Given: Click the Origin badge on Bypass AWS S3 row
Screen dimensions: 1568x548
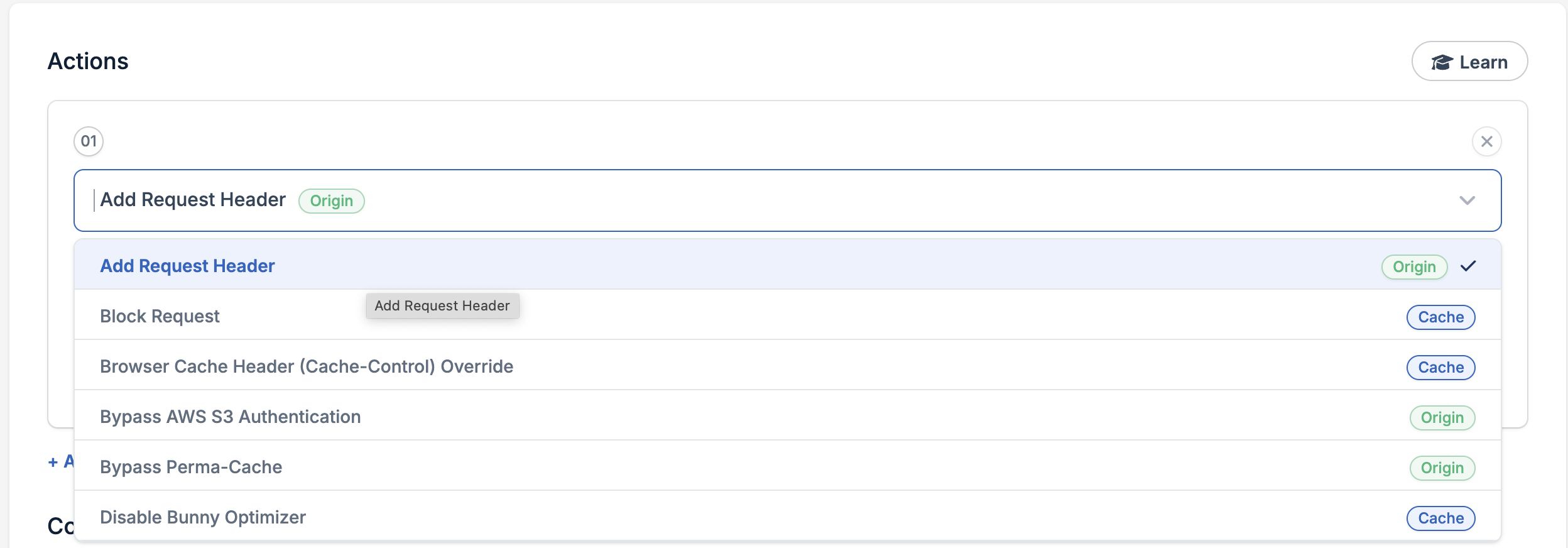Looking at the screenshot, I should click(1442, 418).
